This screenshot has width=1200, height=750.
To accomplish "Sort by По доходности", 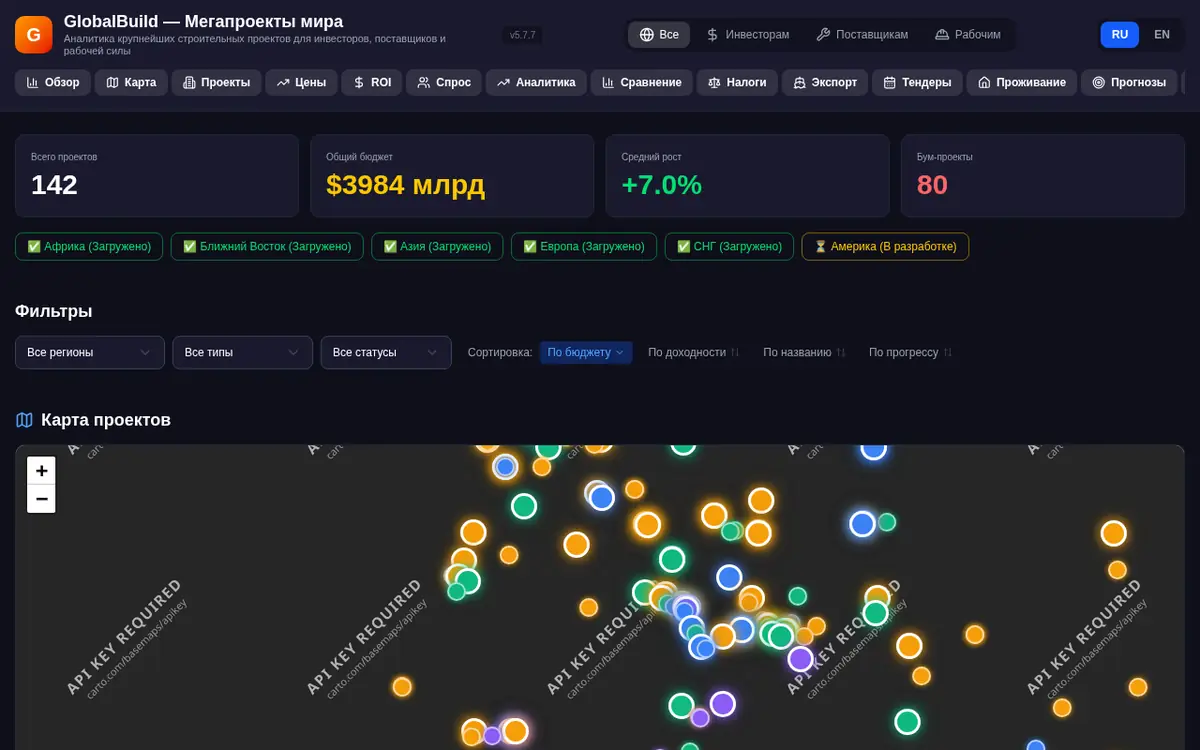I will pos(693,352).
